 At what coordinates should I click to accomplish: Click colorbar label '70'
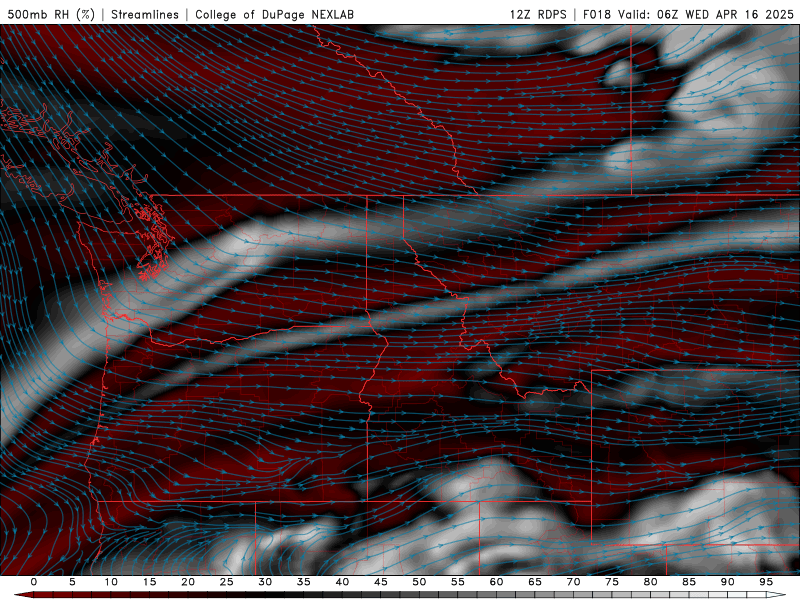(573, 582)
